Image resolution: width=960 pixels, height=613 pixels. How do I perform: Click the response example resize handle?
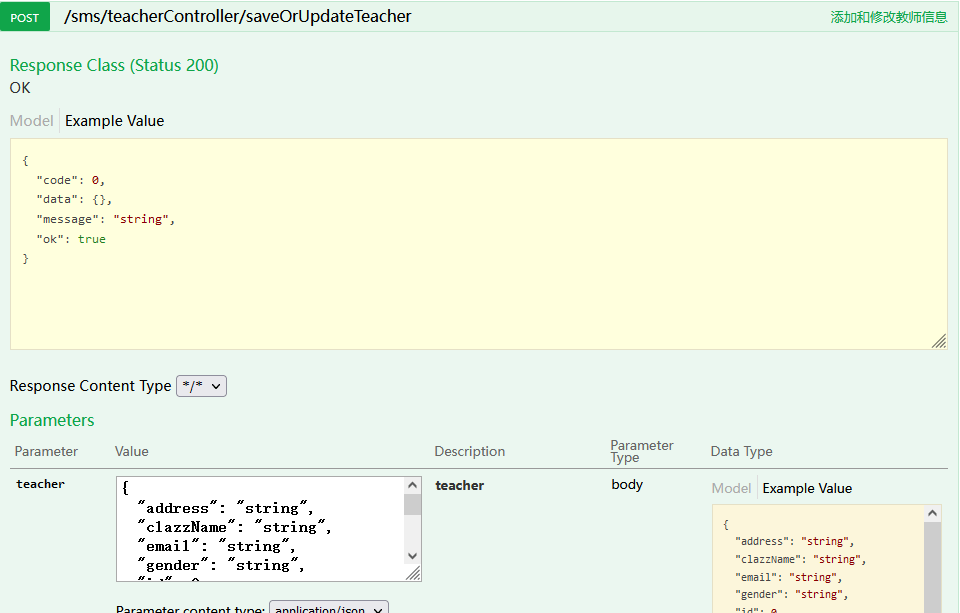coord(939,341)
